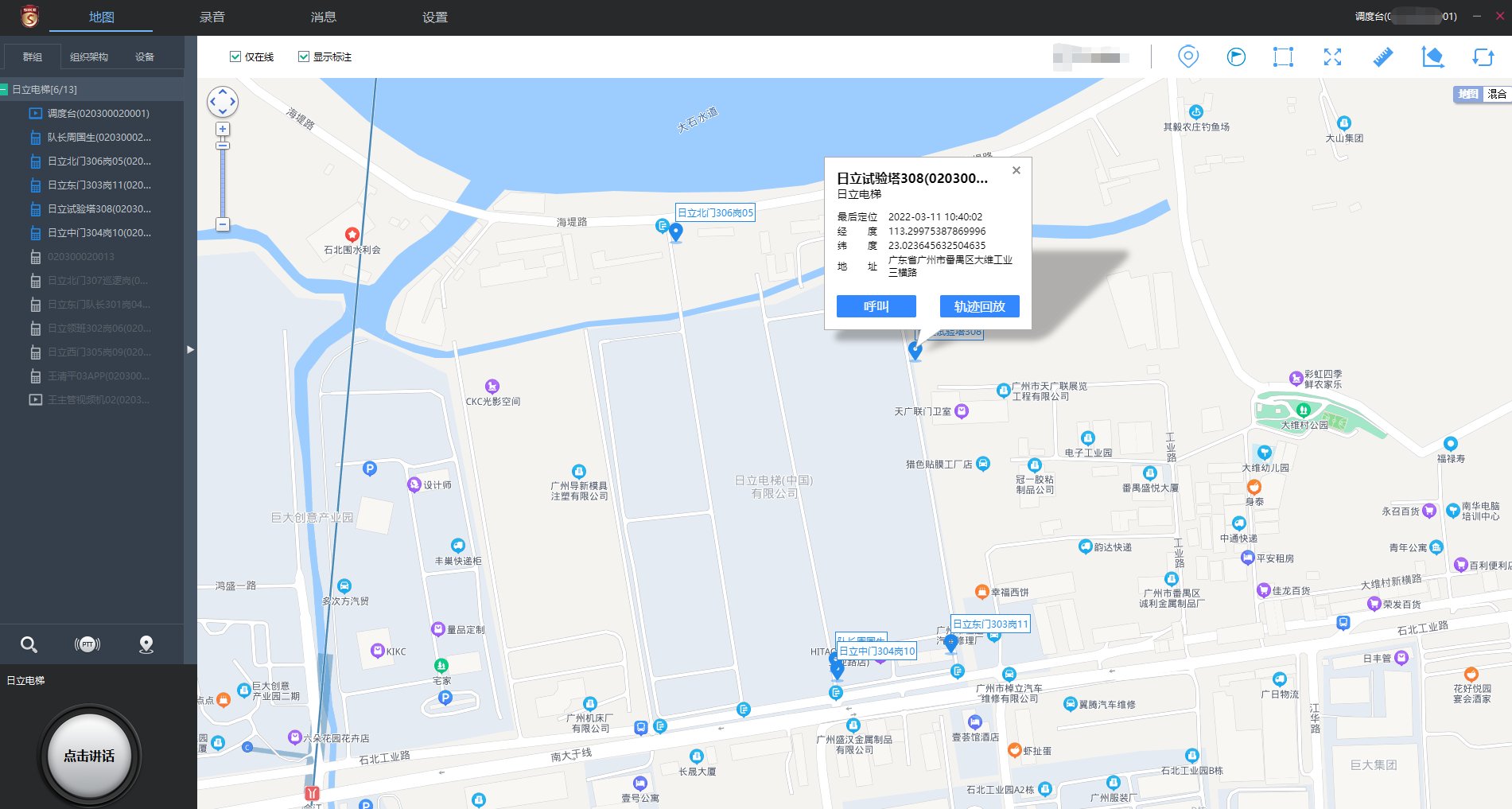Viewport: 1512px width, 809px height.
Task: Switch map view to 混合 mode
Action: [1496, 94]
